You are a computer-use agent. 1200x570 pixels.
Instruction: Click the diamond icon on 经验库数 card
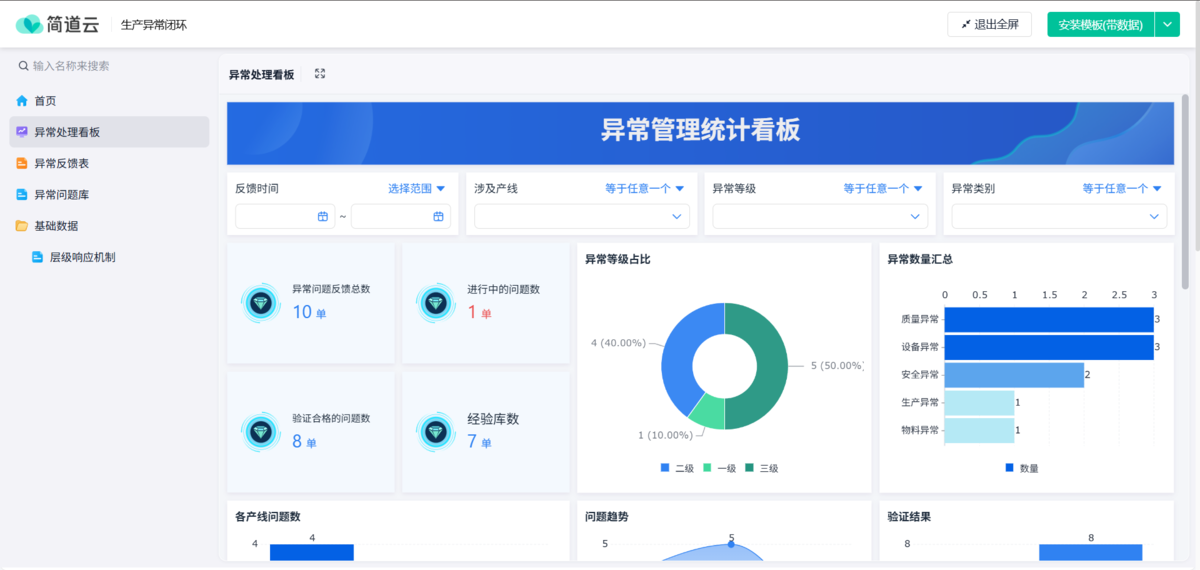click(435, 431)
